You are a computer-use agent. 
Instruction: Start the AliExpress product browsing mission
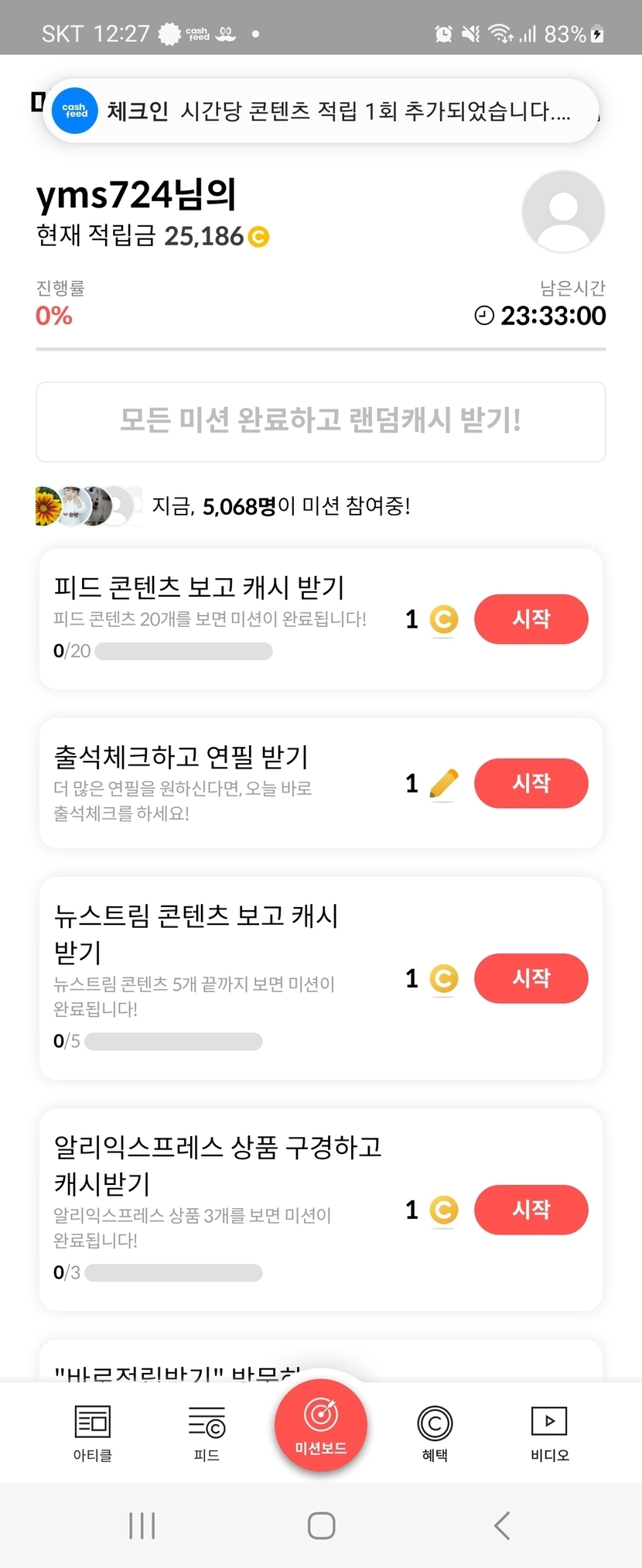531,1210
